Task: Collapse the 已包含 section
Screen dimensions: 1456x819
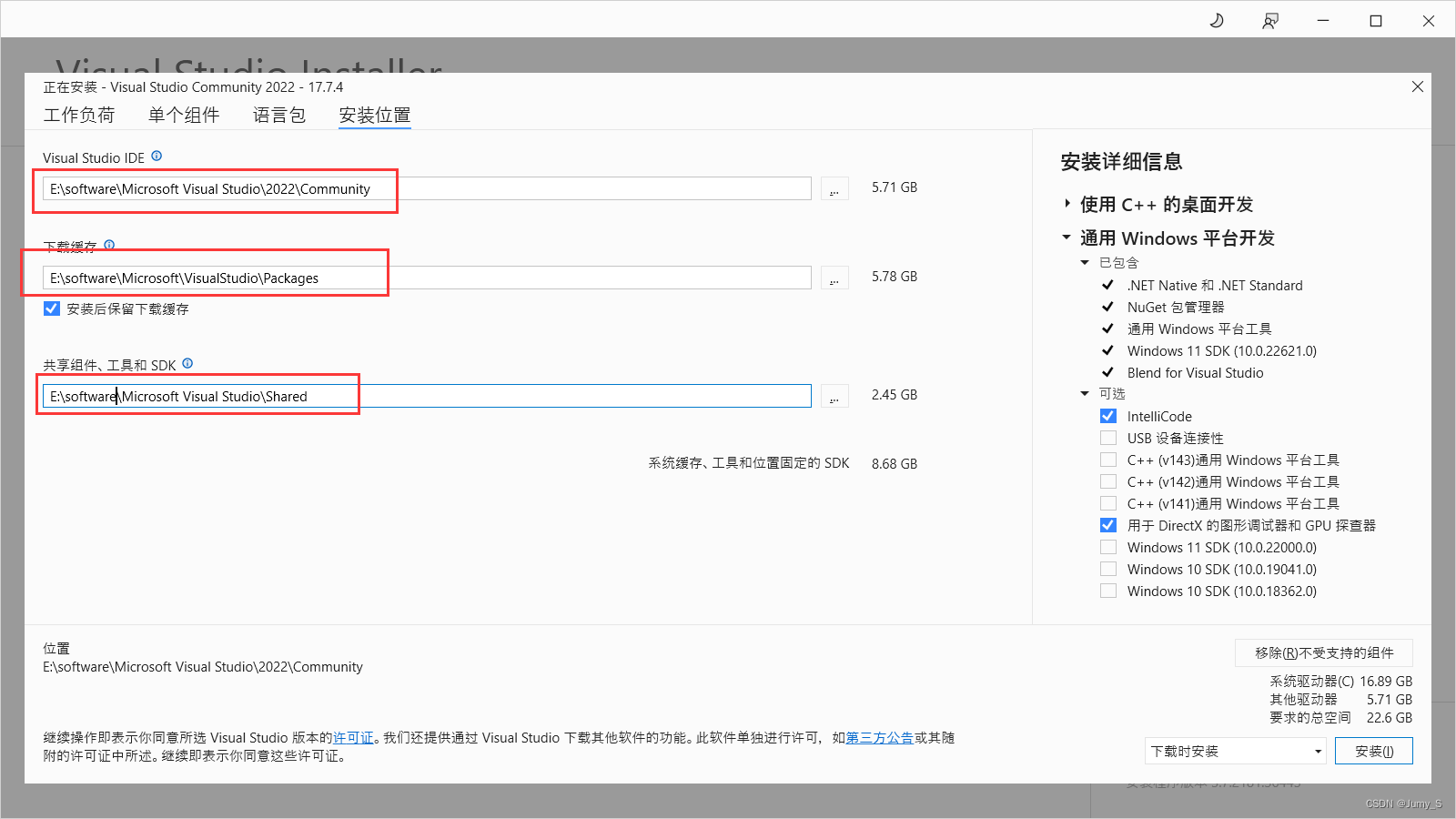Action: [x=1085, y=262]
